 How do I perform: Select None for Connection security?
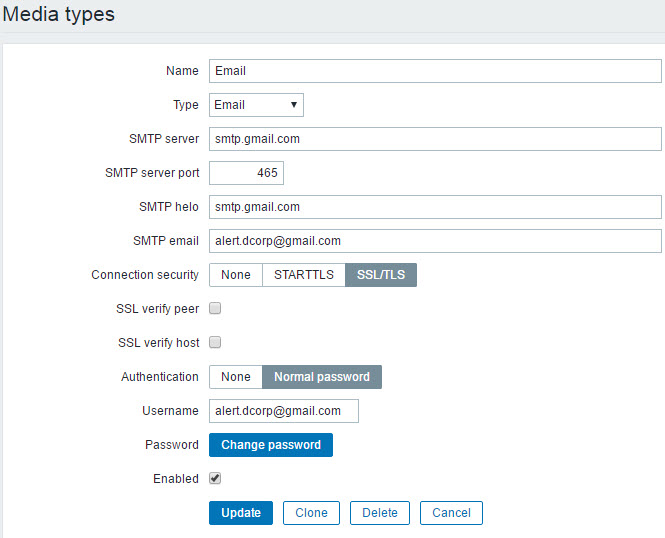[x=236, y=275]
